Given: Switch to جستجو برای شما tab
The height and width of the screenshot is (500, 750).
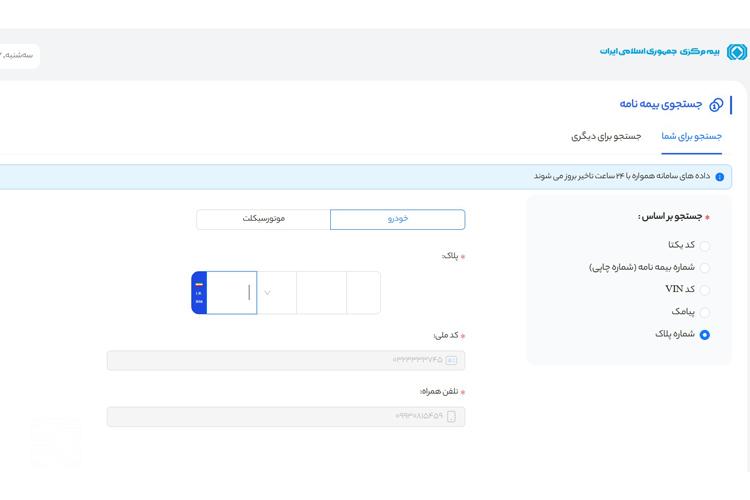Looking at the screenshot, I should click(691, 136).
